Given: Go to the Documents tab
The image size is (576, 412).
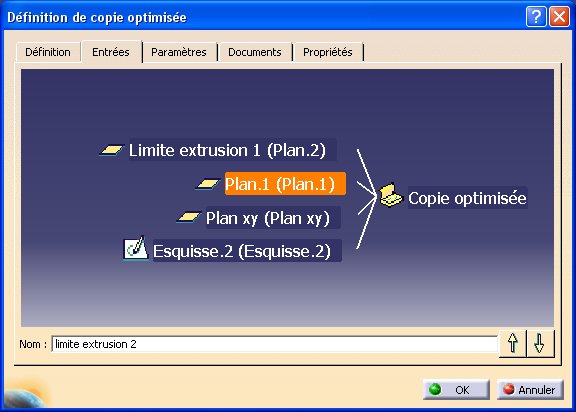Looking at the screenshot, I should pyautogui.click(x=255, y=52).
